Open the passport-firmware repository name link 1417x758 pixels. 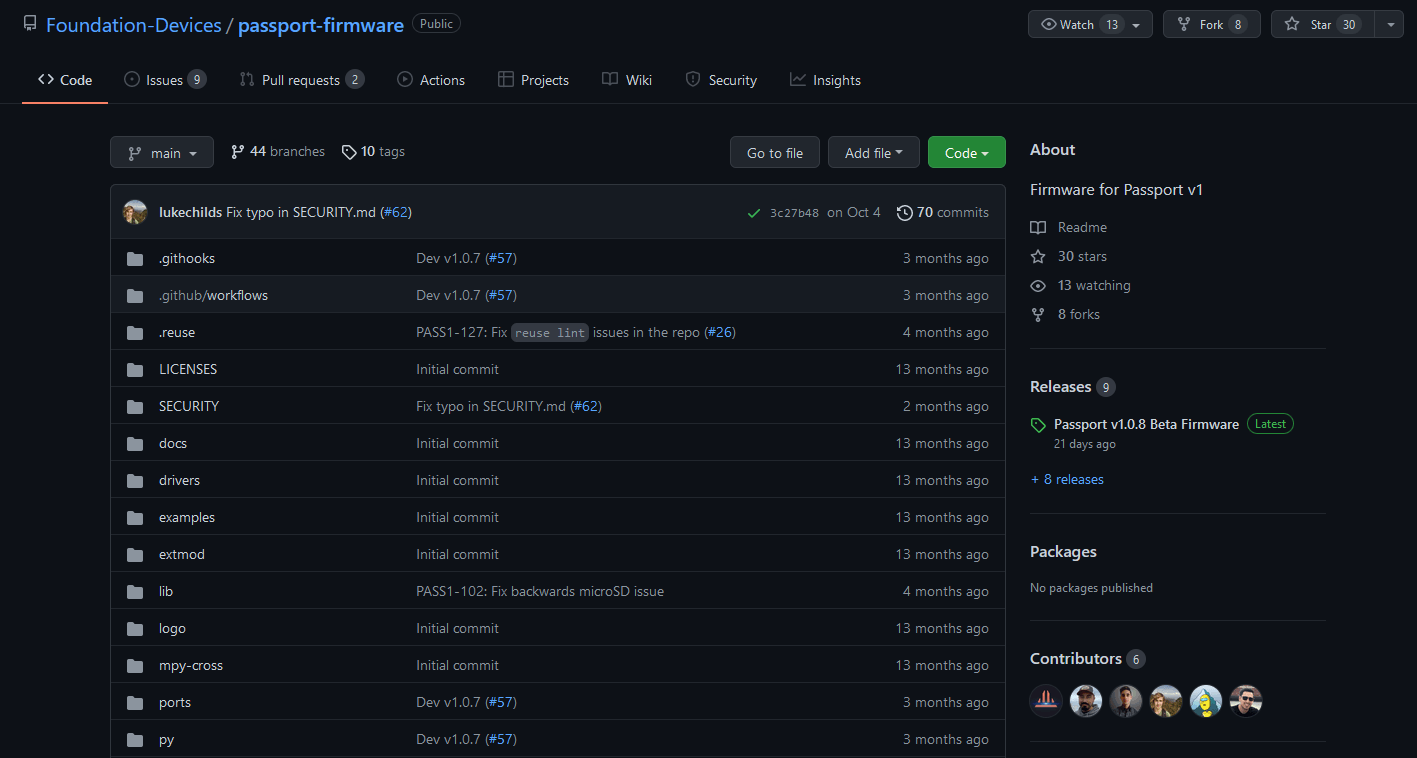point(321,25)
